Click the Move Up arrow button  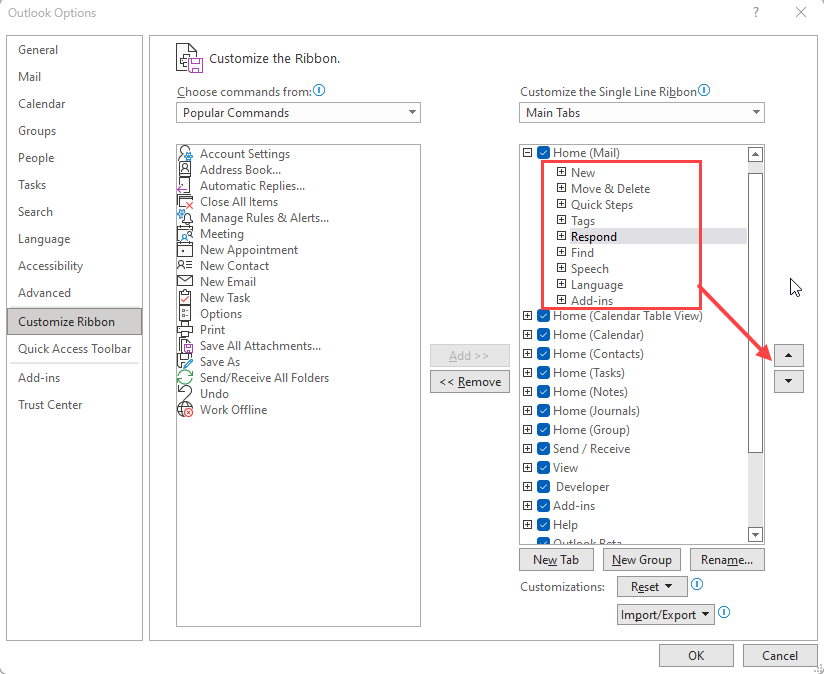788,356
